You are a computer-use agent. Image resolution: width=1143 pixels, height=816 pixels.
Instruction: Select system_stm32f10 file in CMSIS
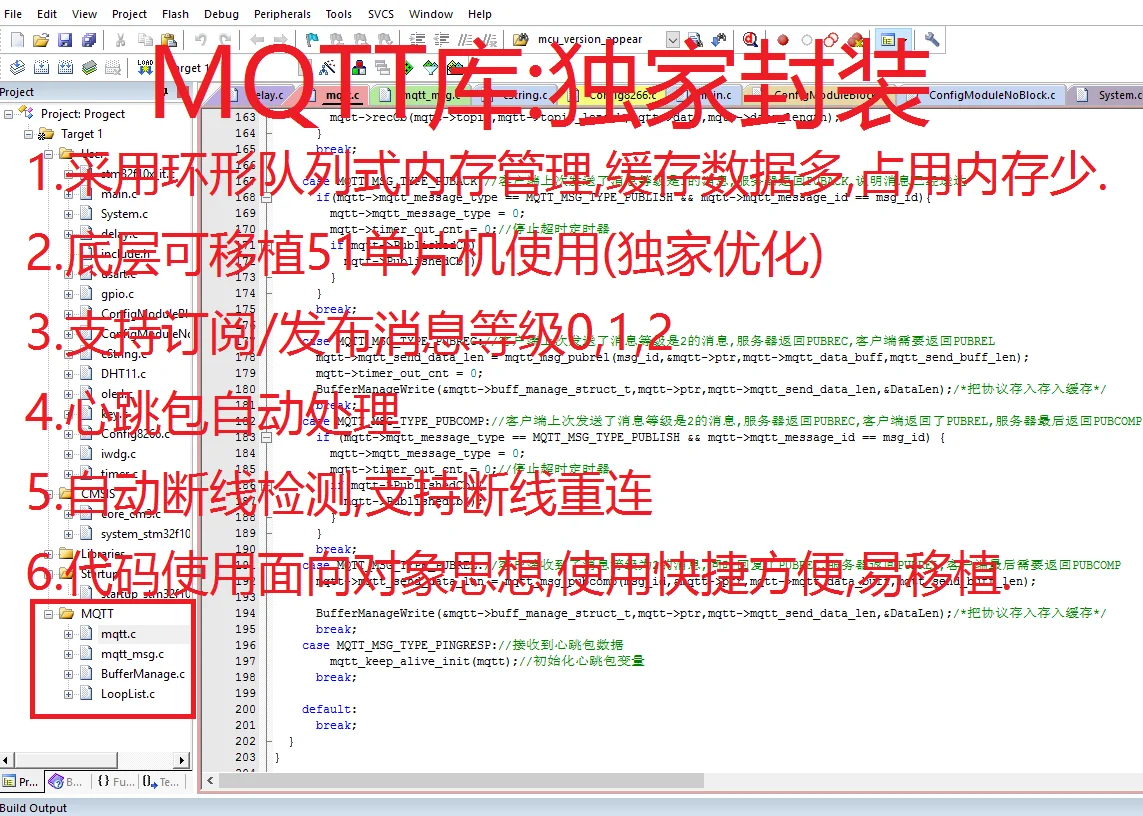click(x=145, y=534)
